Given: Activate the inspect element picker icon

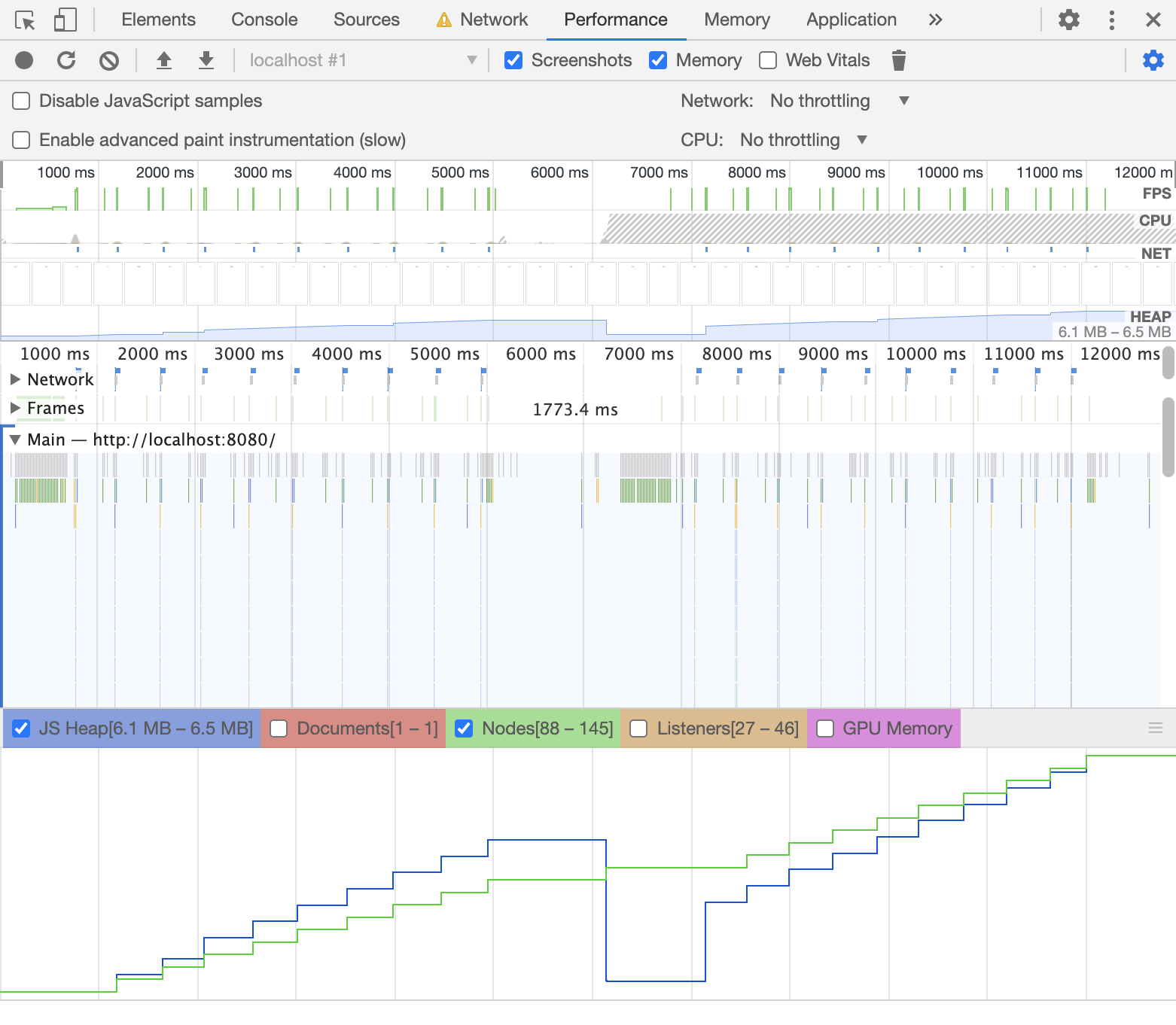Looking at the screenshot, I should (x=25, y=20).
